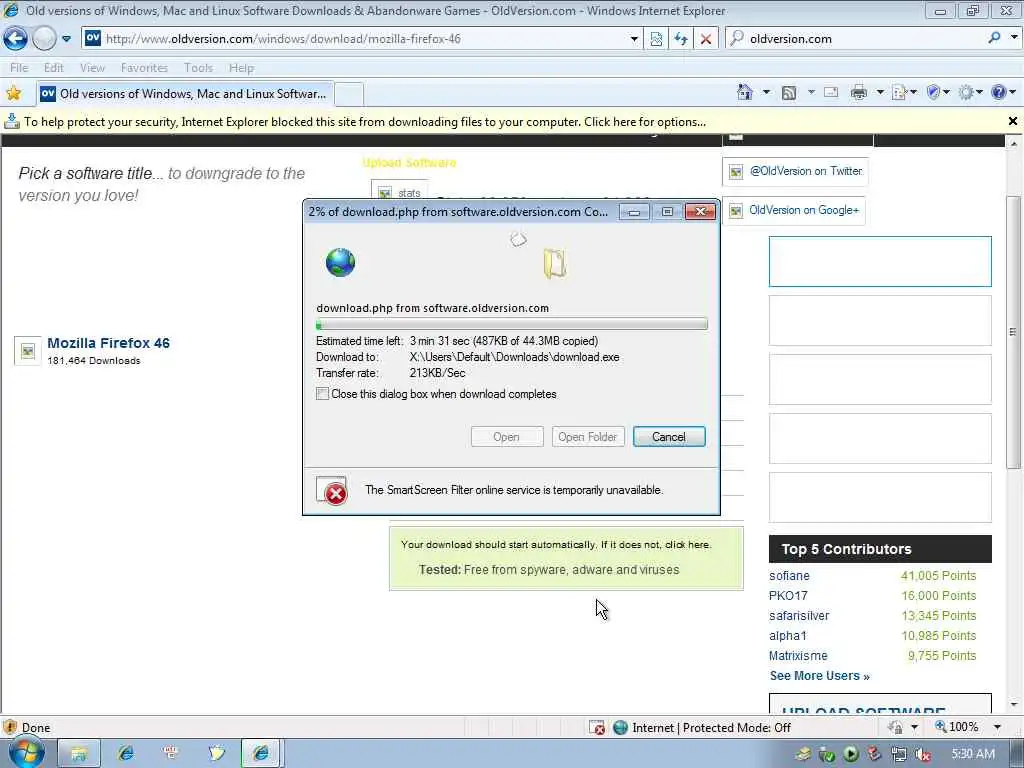The image size is (1024, 768).
Task: Close the information bar with X
Action: 1013,121
